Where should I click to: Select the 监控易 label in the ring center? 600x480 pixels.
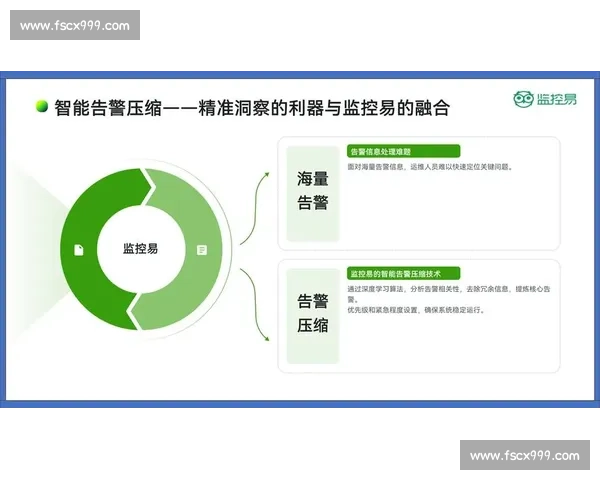(x=140, y=248)
